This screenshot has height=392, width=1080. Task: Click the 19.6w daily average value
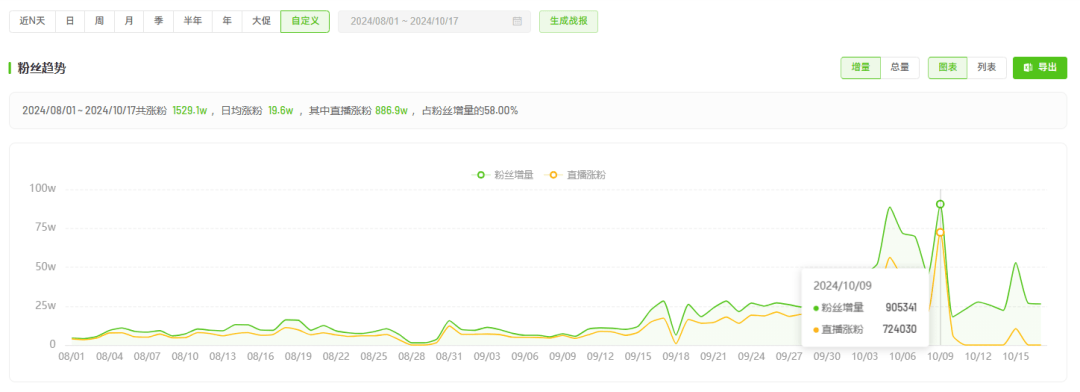point(281,110)
